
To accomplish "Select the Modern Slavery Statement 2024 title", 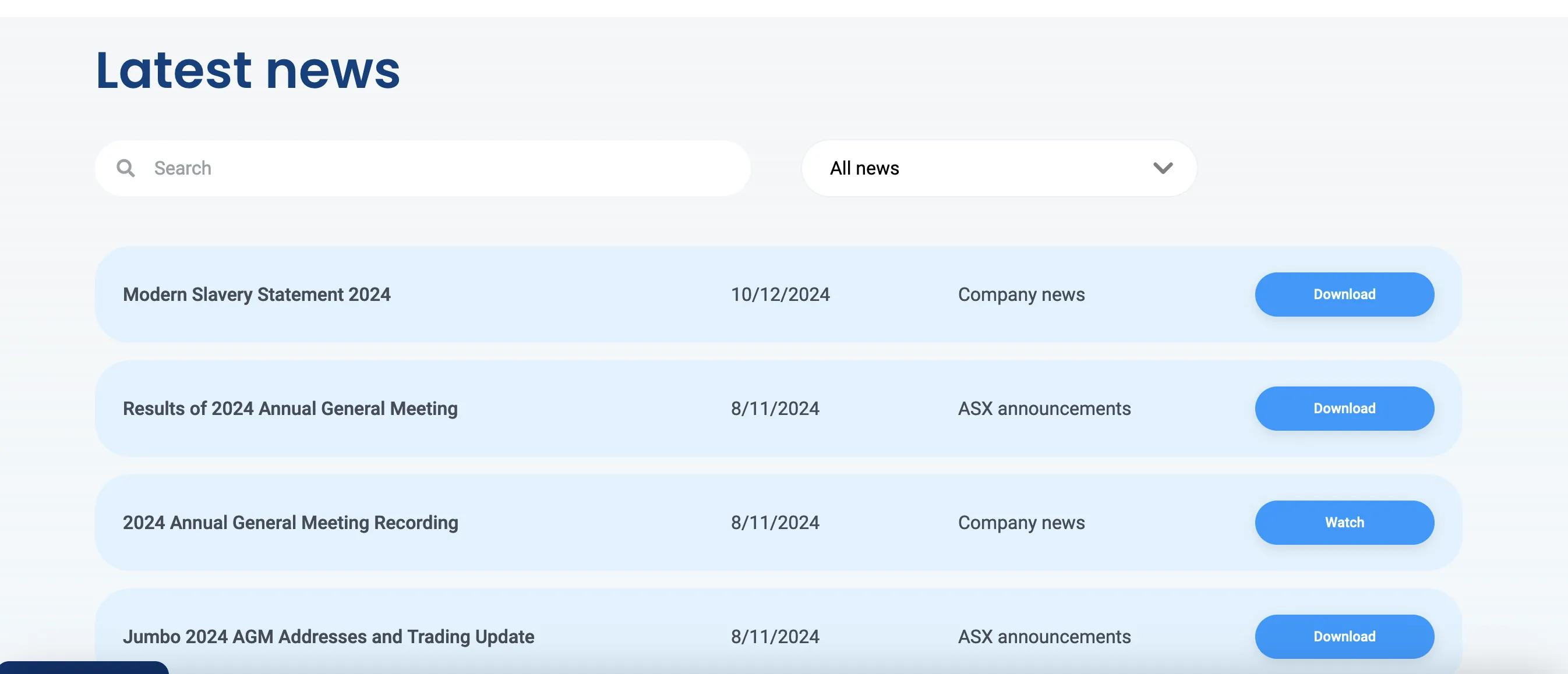I will [x=256, y=295].
